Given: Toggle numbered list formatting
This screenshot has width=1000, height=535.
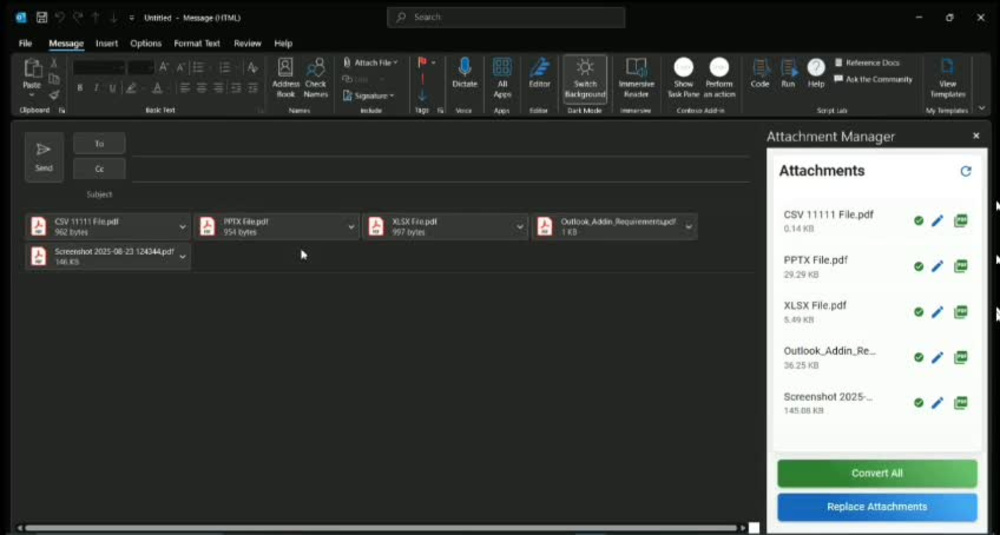Looking at the screenshot, I should 224,67.
